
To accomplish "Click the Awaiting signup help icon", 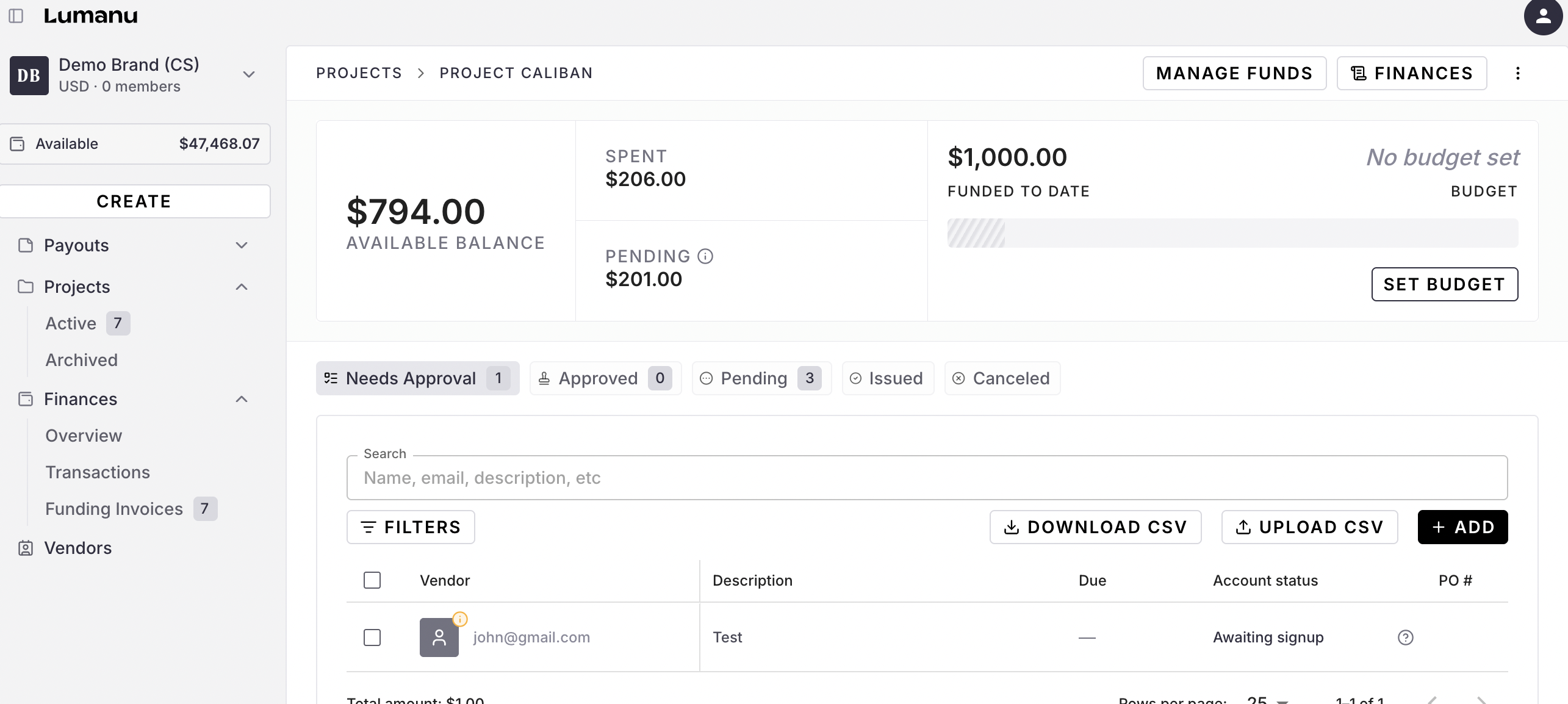I will (x=1405, y=638).
